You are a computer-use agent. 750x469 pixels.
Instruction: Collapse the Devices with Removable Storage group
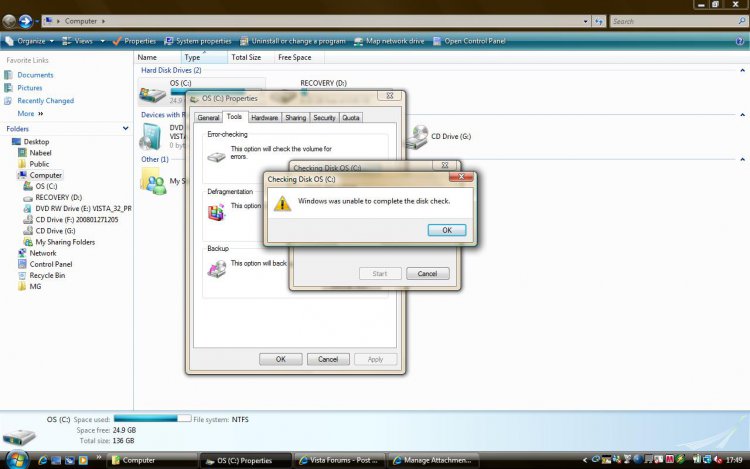coord(742,115)
